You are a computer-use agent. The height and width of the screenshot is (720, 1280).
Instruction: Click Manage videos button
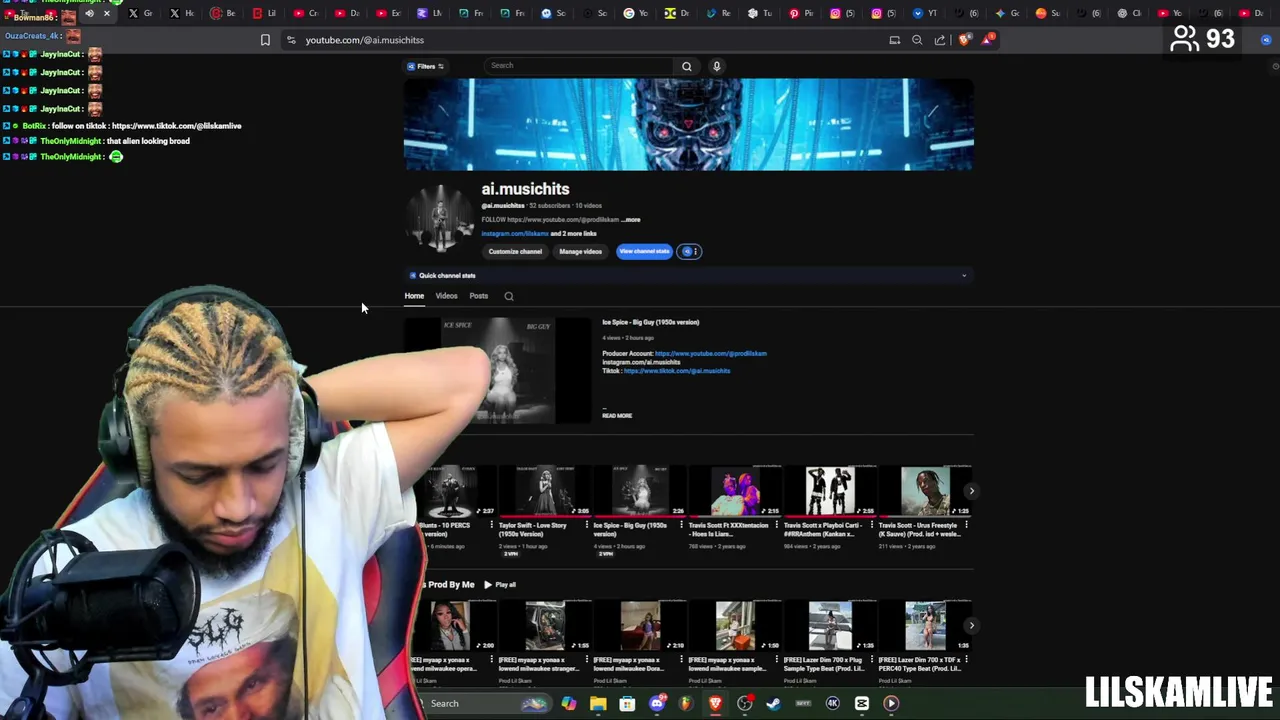click(x=580, y=251)
